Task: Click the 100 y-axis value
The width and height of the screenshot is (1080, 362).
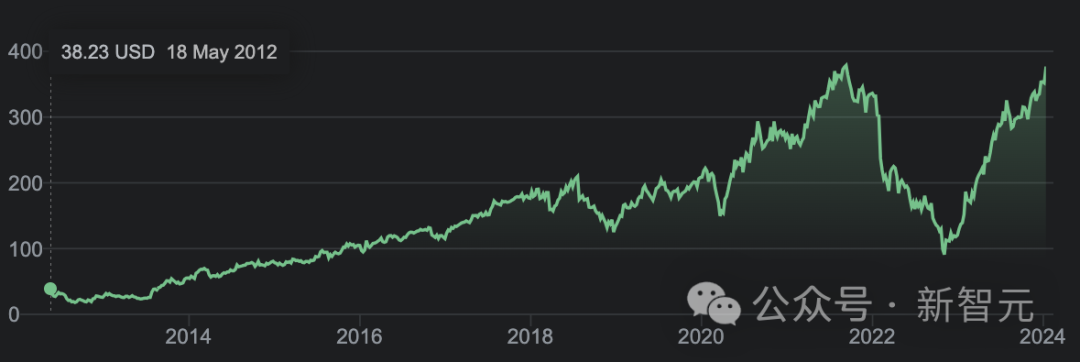Action: (25, 249)
